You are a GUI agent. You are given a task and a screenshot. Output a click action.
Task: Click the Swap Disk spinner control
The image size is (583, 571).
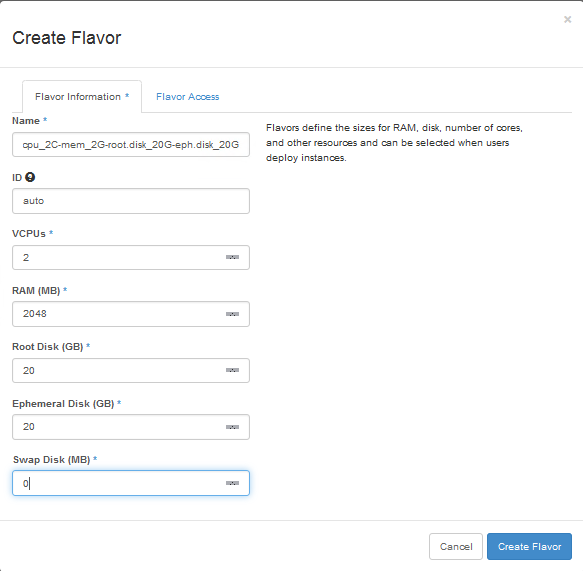click(x=232, y=483)
